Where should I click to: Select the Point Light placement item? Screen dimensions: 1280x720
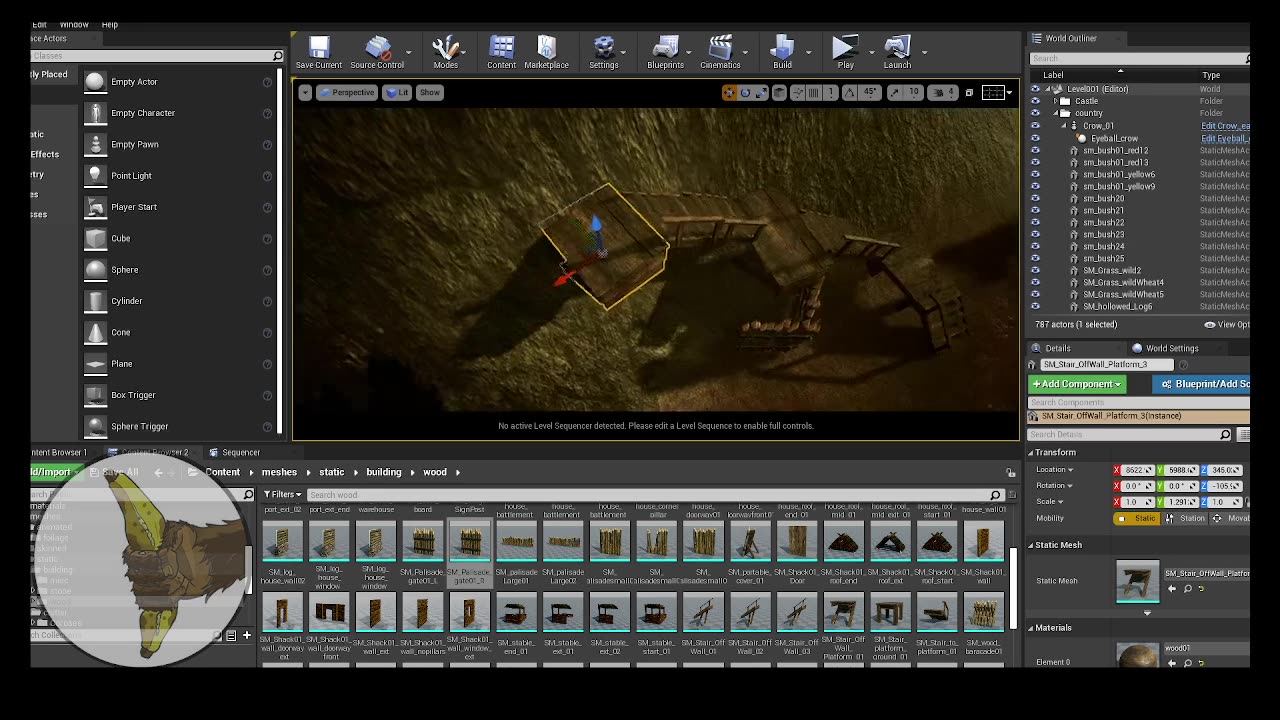pos(178,176)
